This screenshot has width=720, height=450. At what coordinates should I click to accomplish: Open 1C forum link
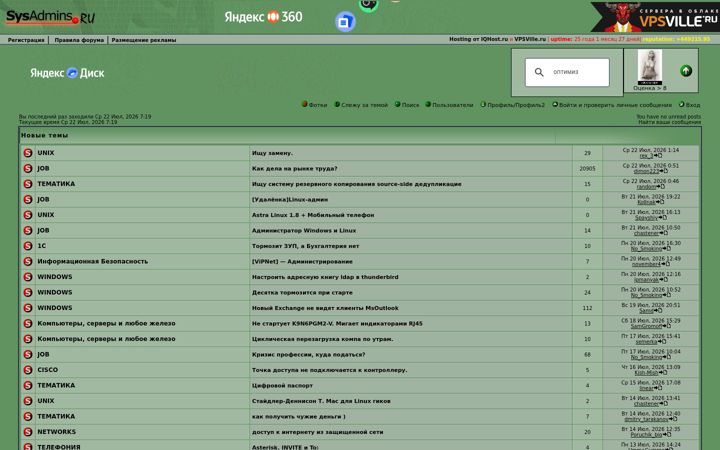[x=41, y=246]
